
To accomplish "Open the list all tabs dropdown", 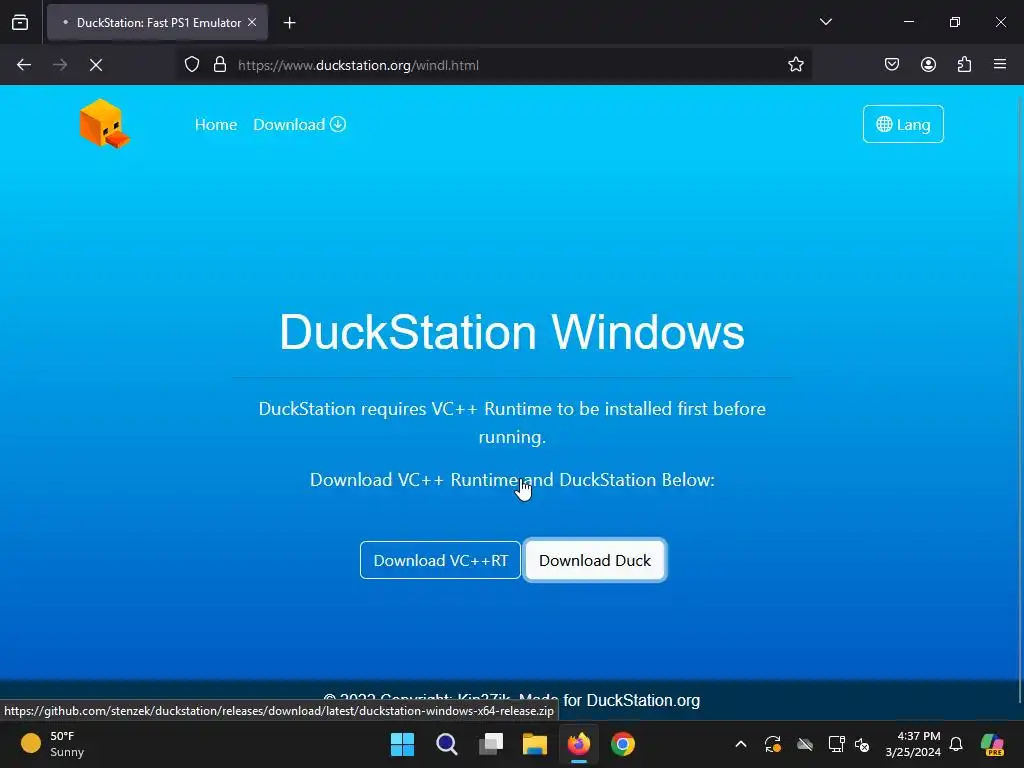I will click(826, 22).
